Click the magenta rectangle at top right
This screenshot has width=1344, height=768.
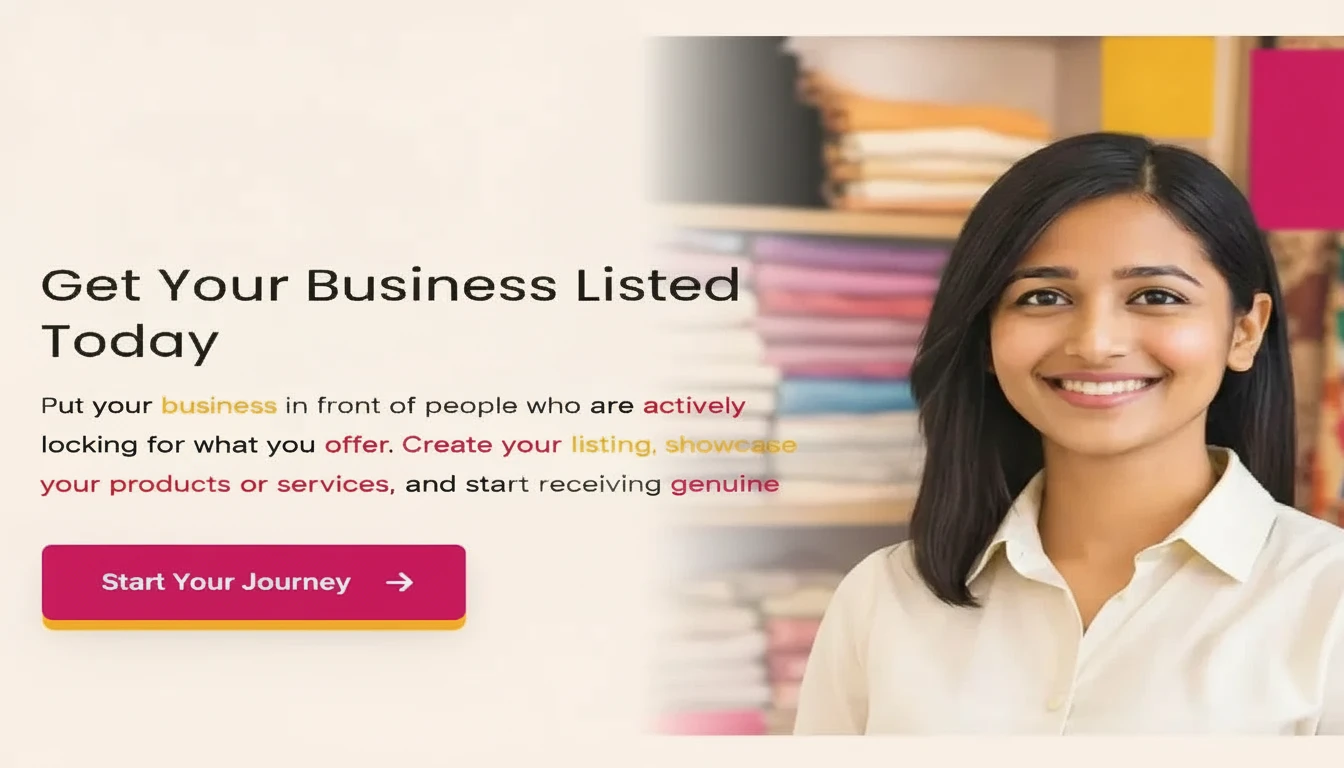(1296, 139)
